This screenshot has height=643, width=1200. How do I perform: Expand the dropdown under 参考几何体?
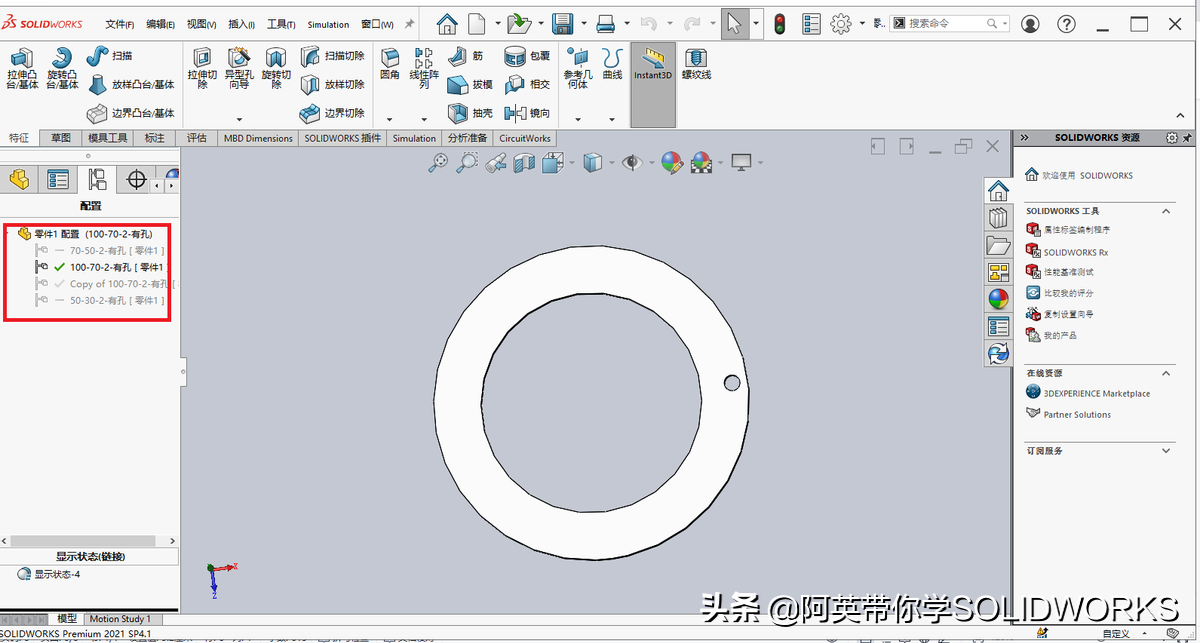[577, 118]
